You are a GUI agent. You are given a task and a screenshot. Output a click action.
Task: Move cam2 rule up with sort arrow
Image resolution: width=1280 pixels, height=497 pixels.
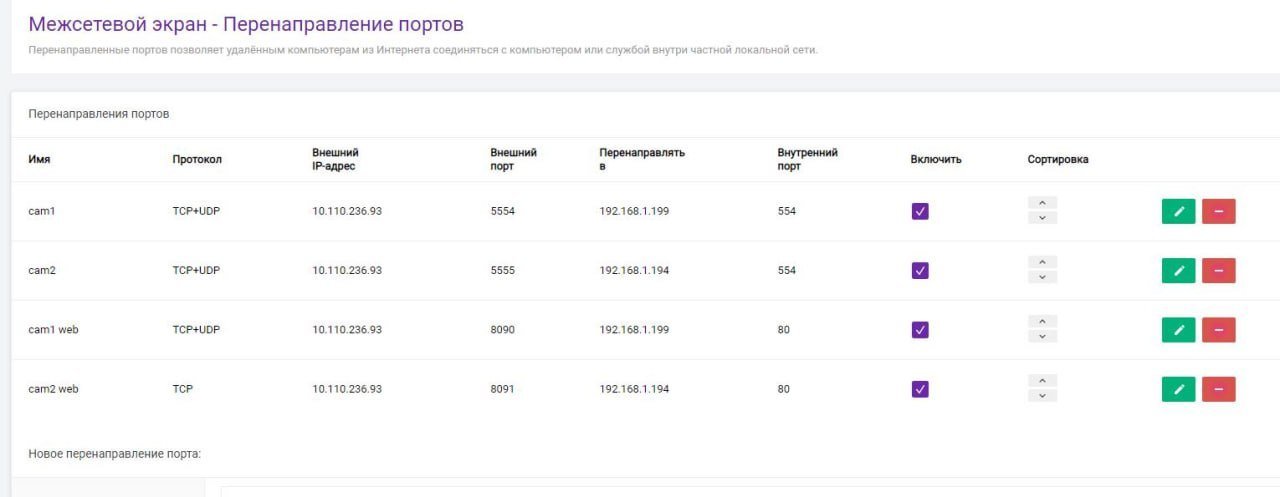click(x=1042, y=263)
